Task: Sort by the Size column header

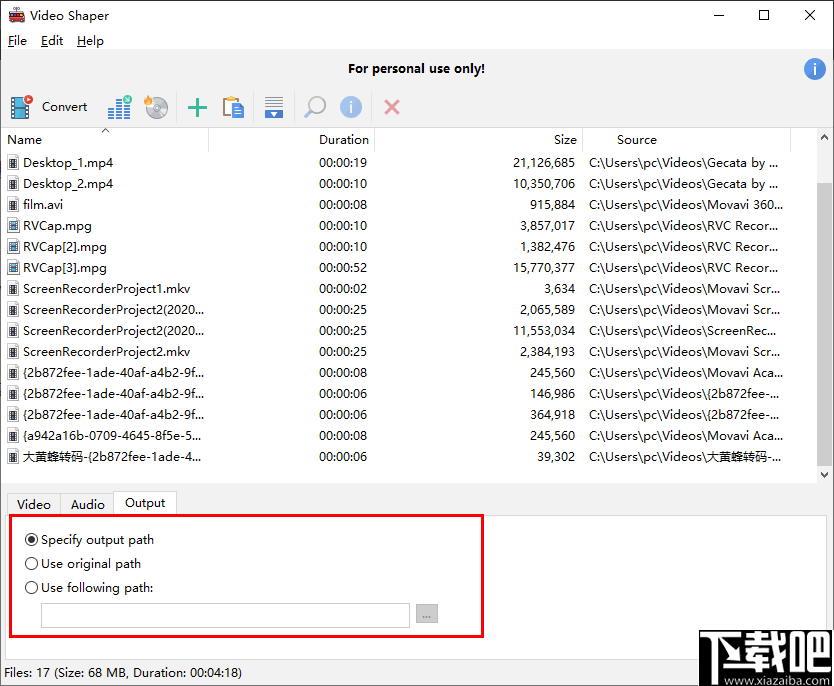Action: [x=479, y=140]
